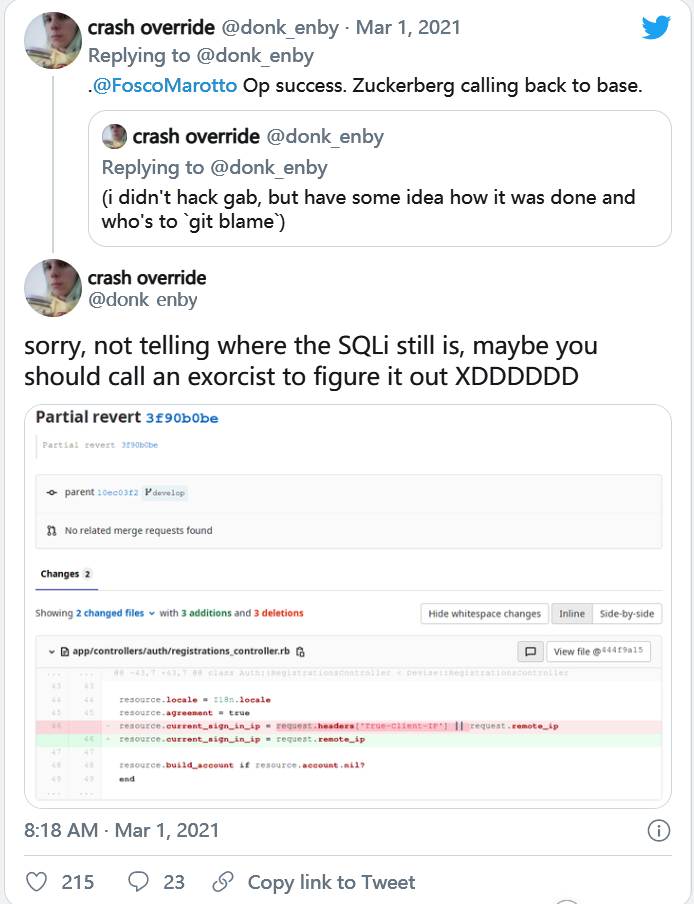Click the develop branch label

[x=165, y=493]
